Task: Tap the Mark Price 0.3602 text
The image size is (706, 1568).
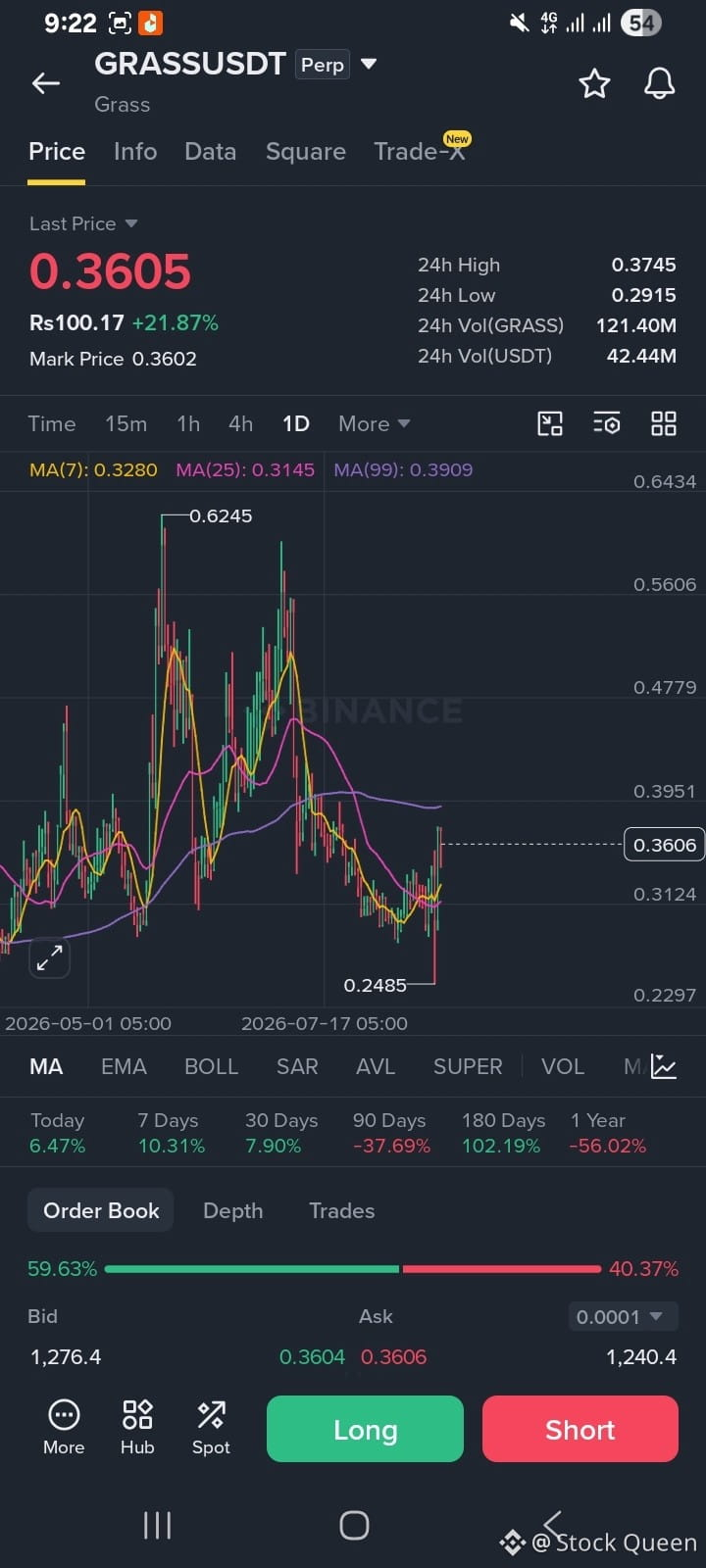Action: [113, 359]
